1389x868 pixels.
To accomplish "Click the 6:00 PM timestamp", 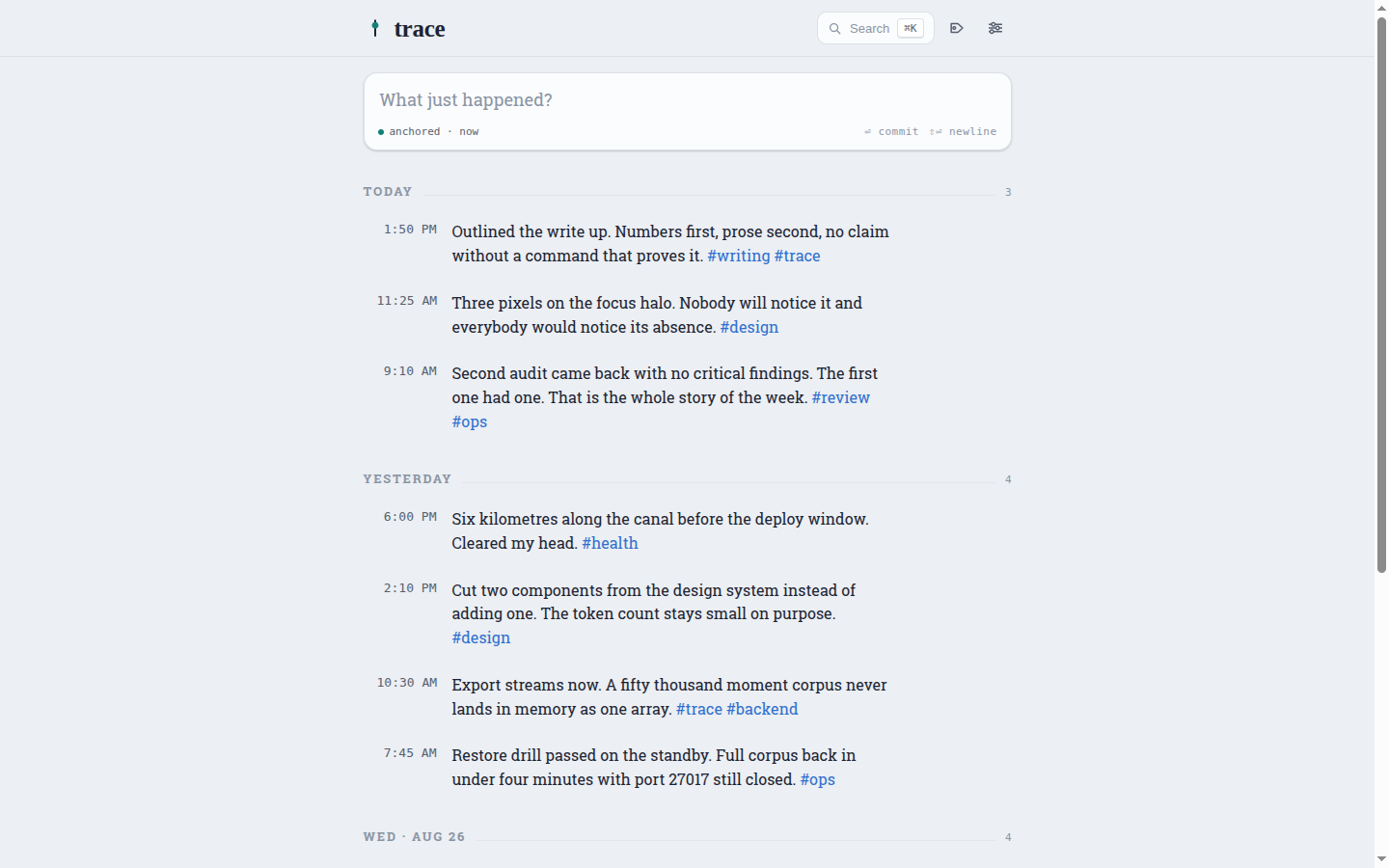I will tap(410, 517).
